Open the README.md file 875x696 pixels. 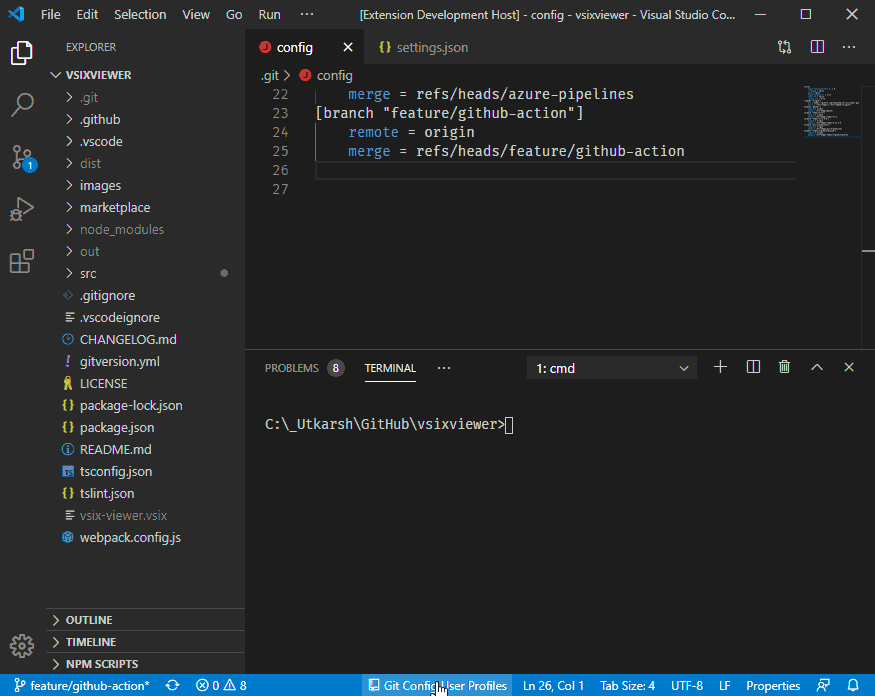point(146,449)
